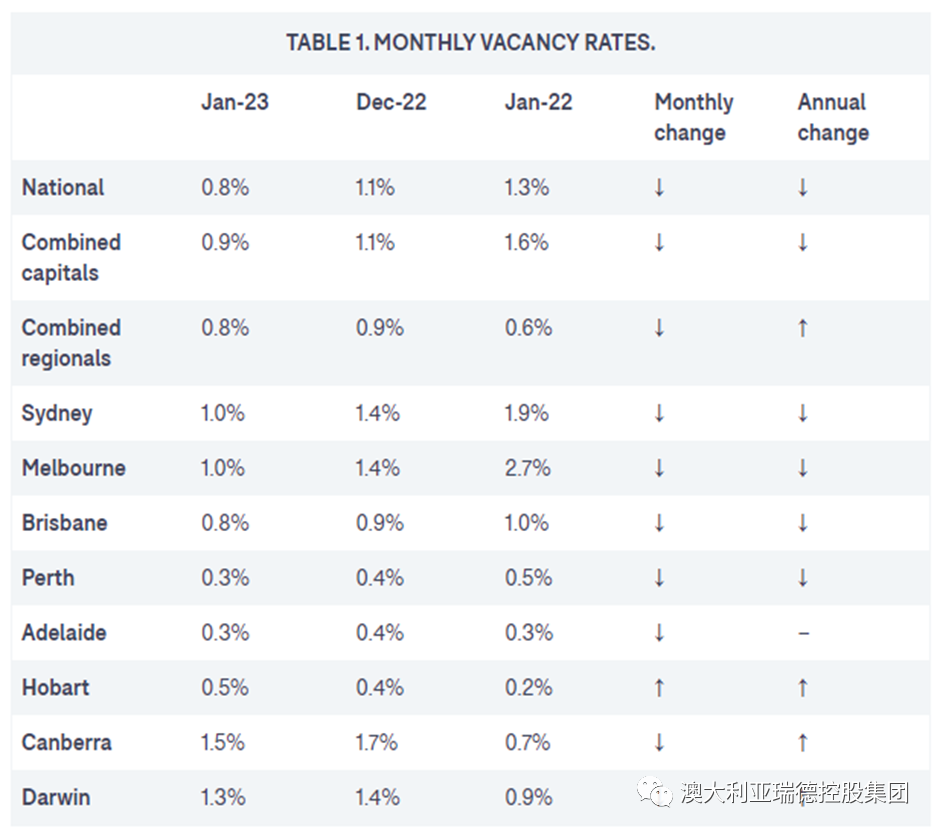Click the Darwin row label

[x=56, y=797]
